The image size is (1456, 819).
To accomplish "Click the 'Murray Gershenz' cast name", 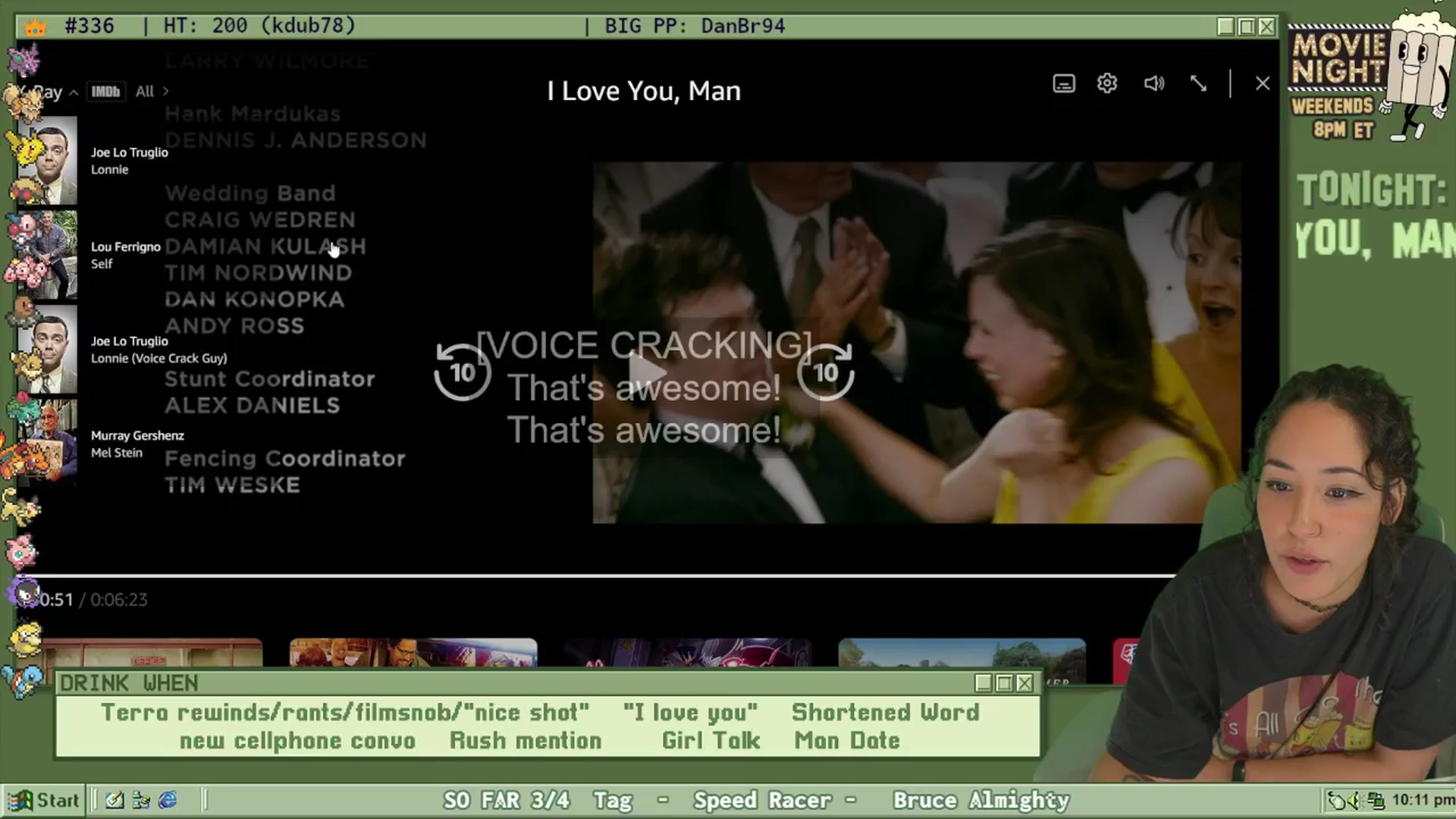I will click(x=137, y=435).
